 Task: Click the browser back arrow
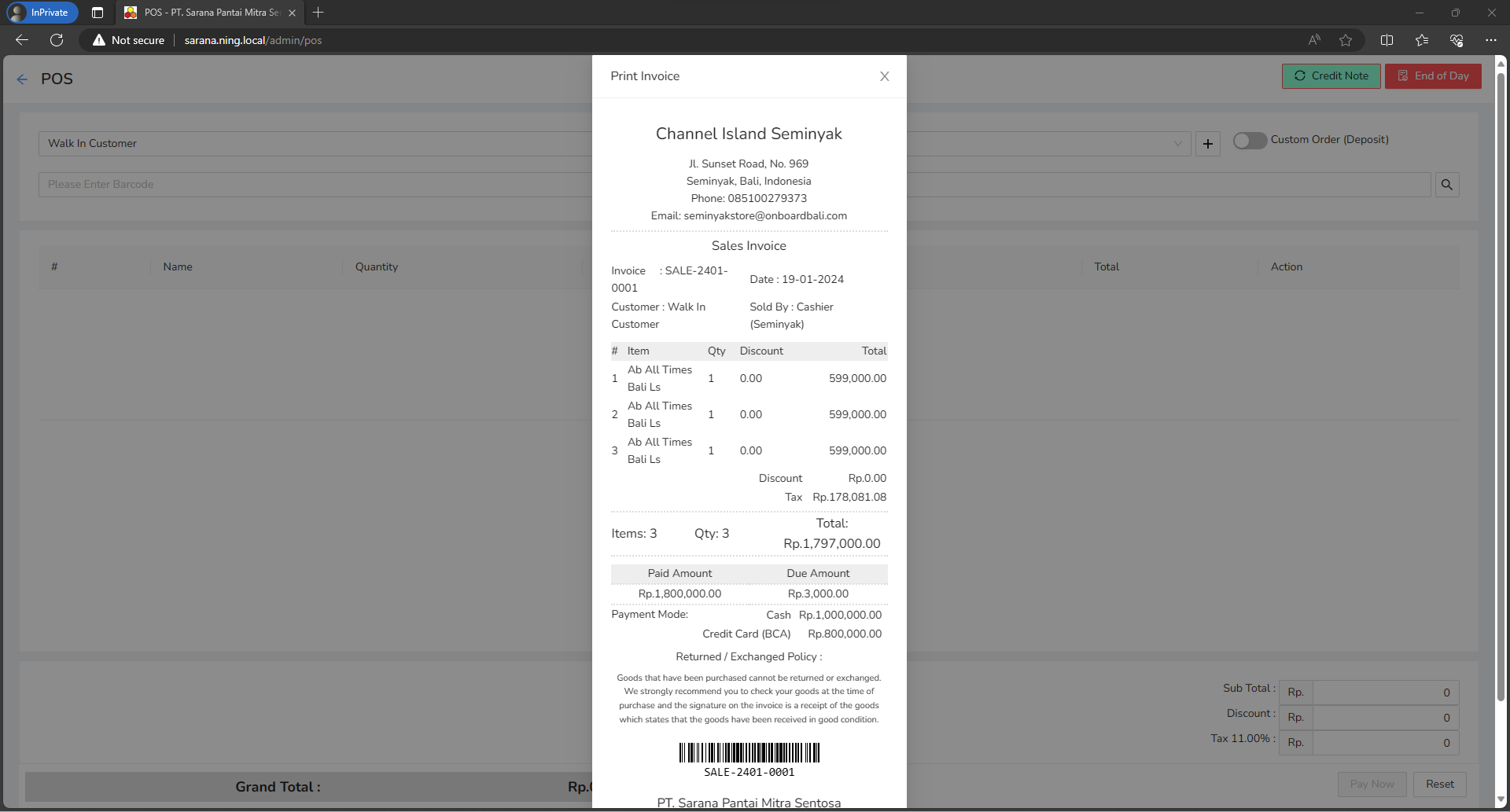22,40
